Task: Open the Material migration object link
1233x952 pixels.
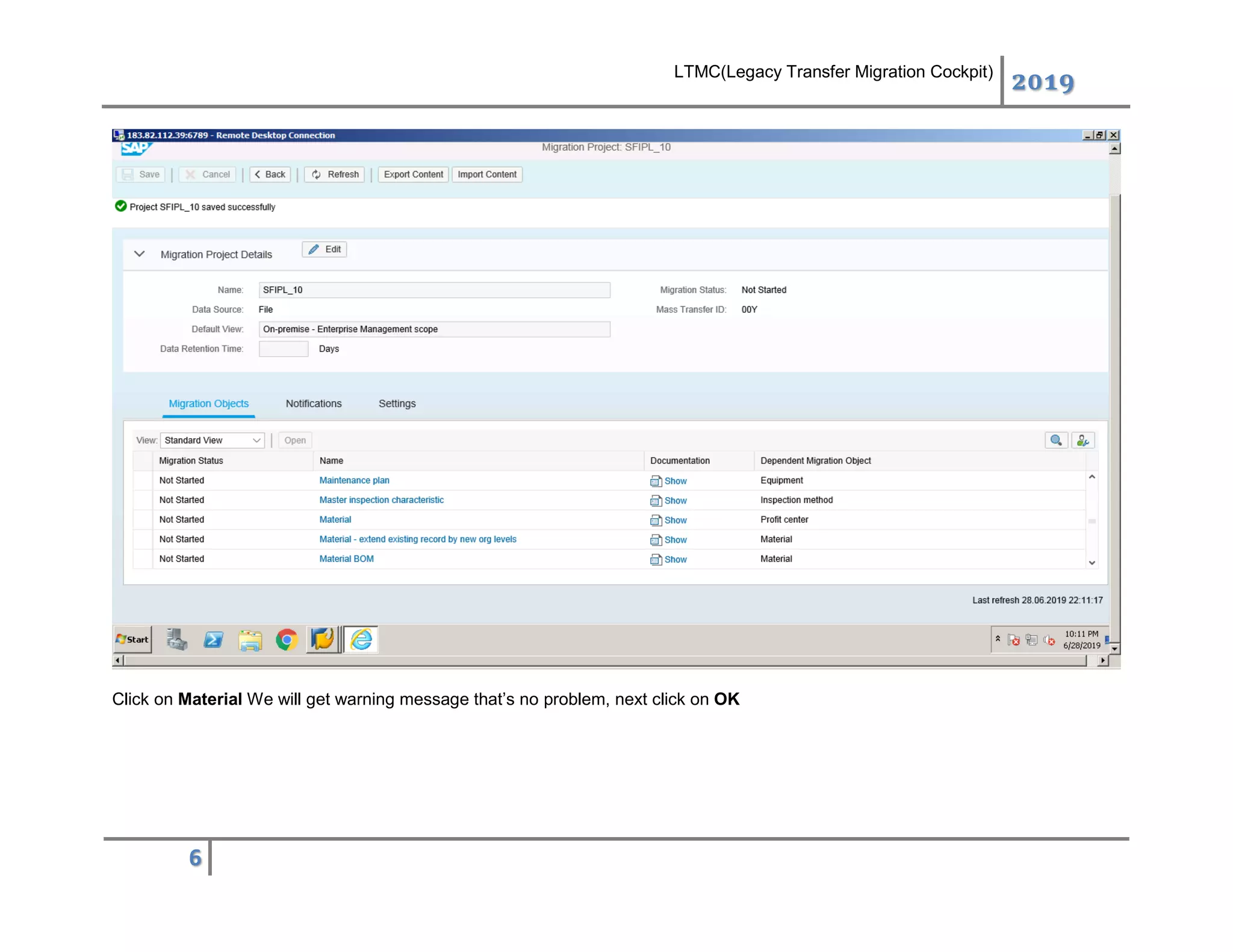Action: pos(335,519)
